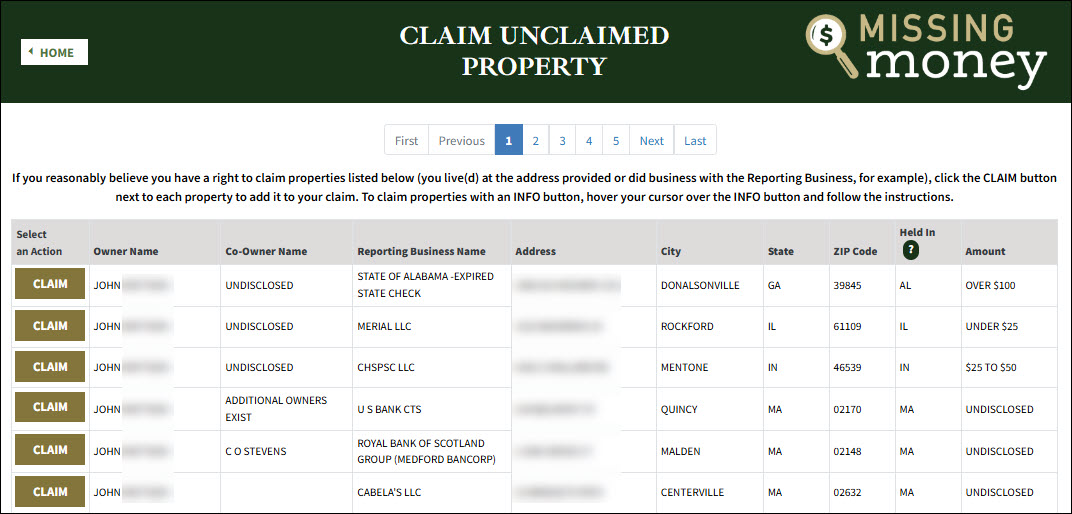Viewport: 1072px width, 514px height.
Task: Click the Owner Name column header
Action: (x=126, y=251)
